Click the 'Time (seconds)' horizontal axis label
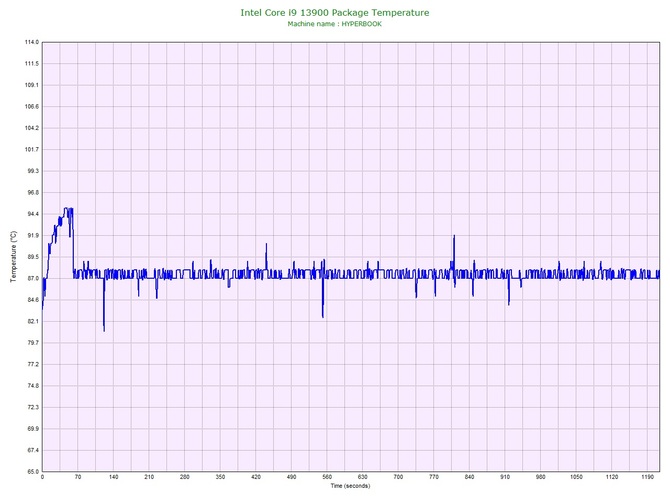 [350, 486]
